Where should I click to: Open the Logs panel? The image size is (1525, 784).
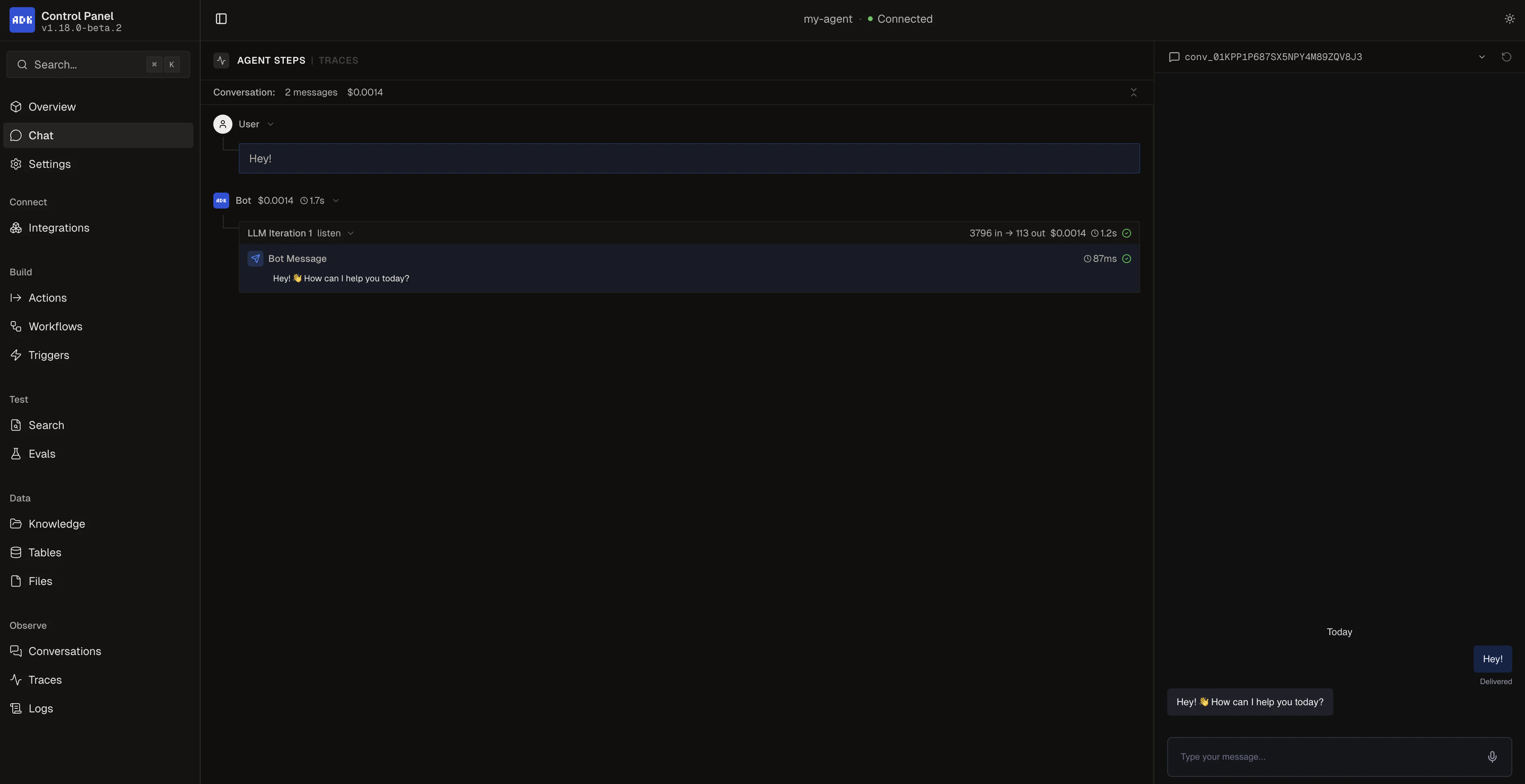[x=40, y=708]
